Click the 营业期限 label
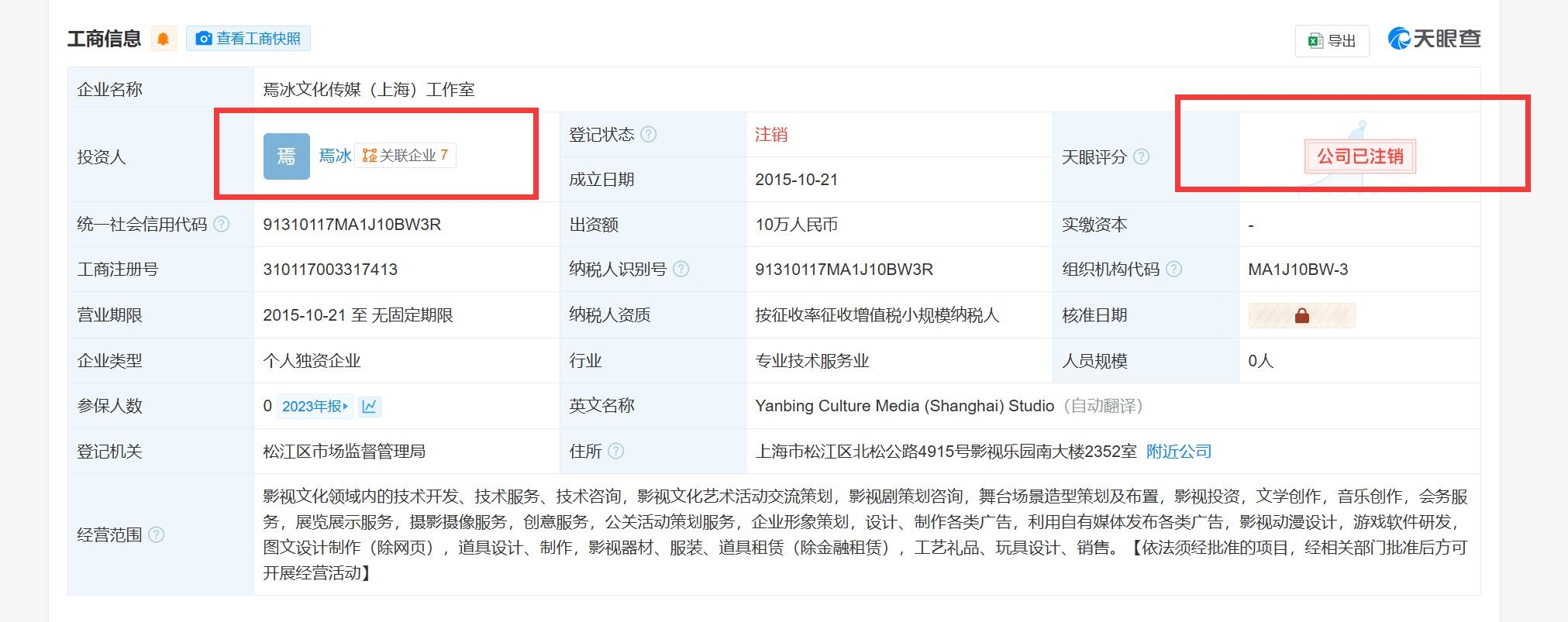The image size is (1568, 622). point(110,315)
